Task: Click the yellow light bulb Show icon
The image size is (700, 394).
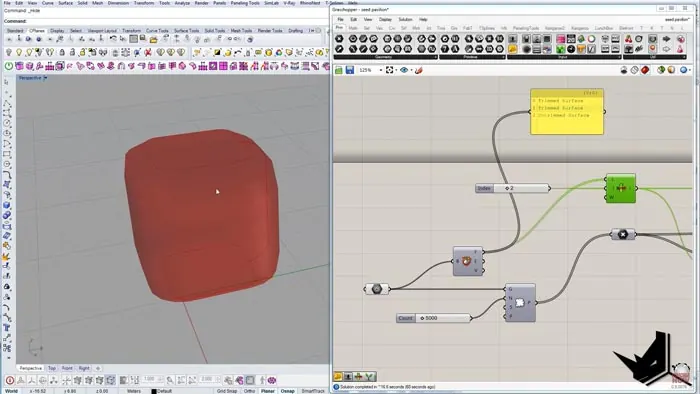Action: click(19, 53)
